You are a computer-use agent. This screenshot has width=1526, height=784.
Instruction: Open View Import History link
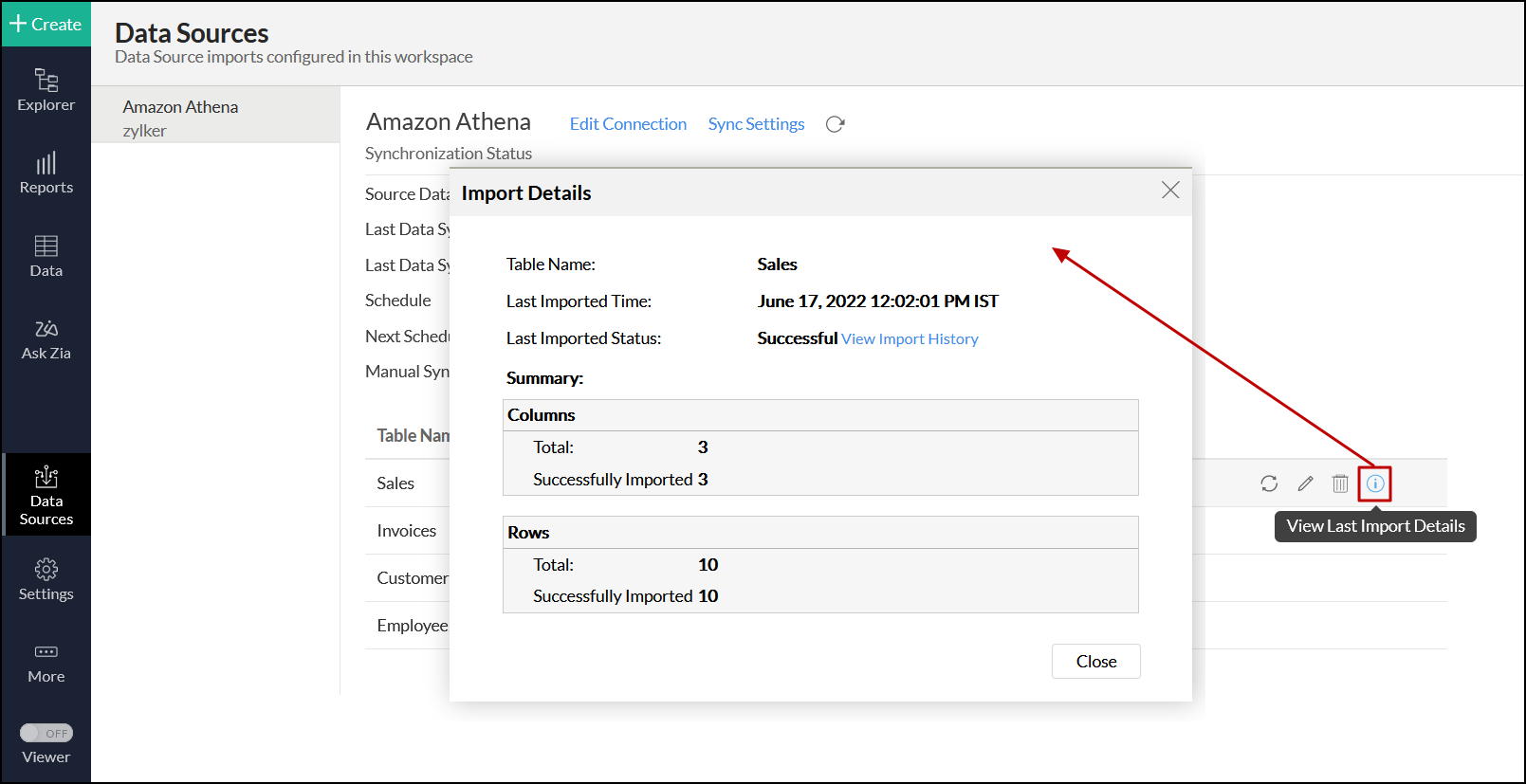coord(910,339)
